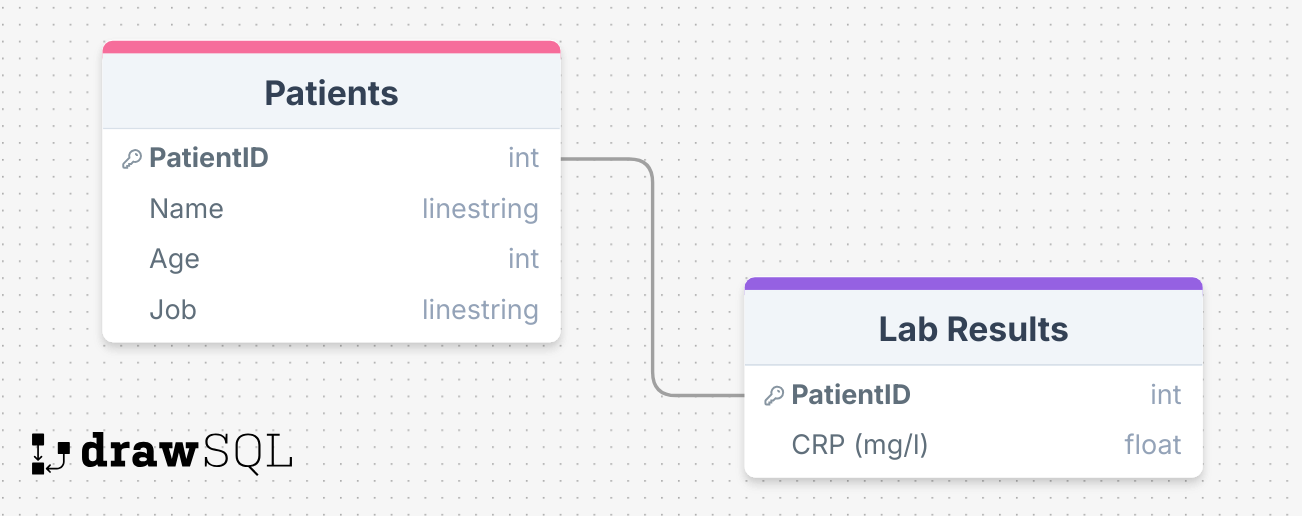The image size is (1302, 516).
Task: Select the Patients table title
Action: coord(331,93)
